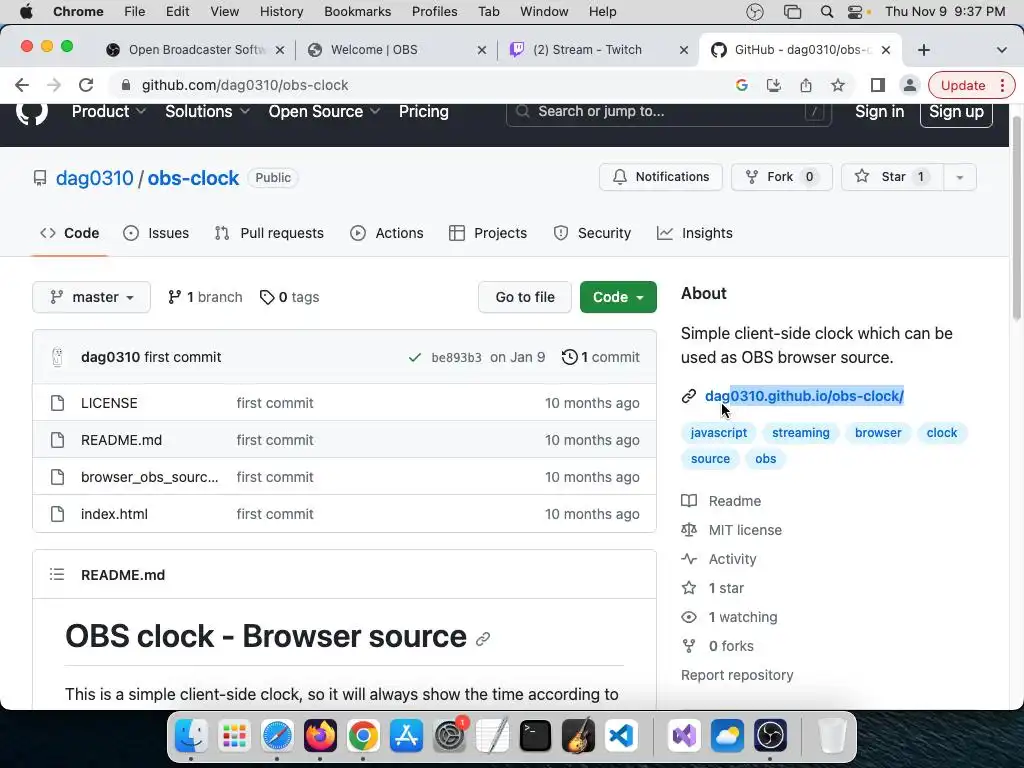Click the Chrome address bar URL
Viewport: 1024px width, 768px height.
[x=245, y=85]
